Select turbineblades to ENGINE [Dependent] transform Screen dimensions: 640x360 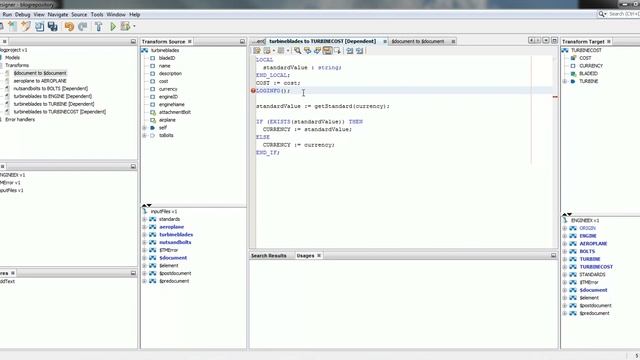coord(53,96)
